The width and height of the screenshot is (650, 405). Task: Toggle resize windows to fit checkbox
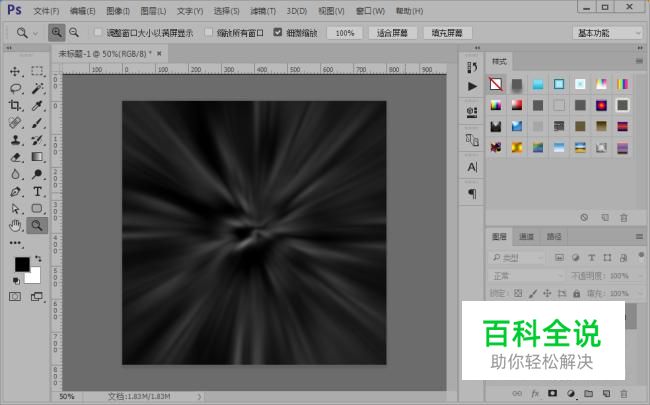[x=98, y=32]
